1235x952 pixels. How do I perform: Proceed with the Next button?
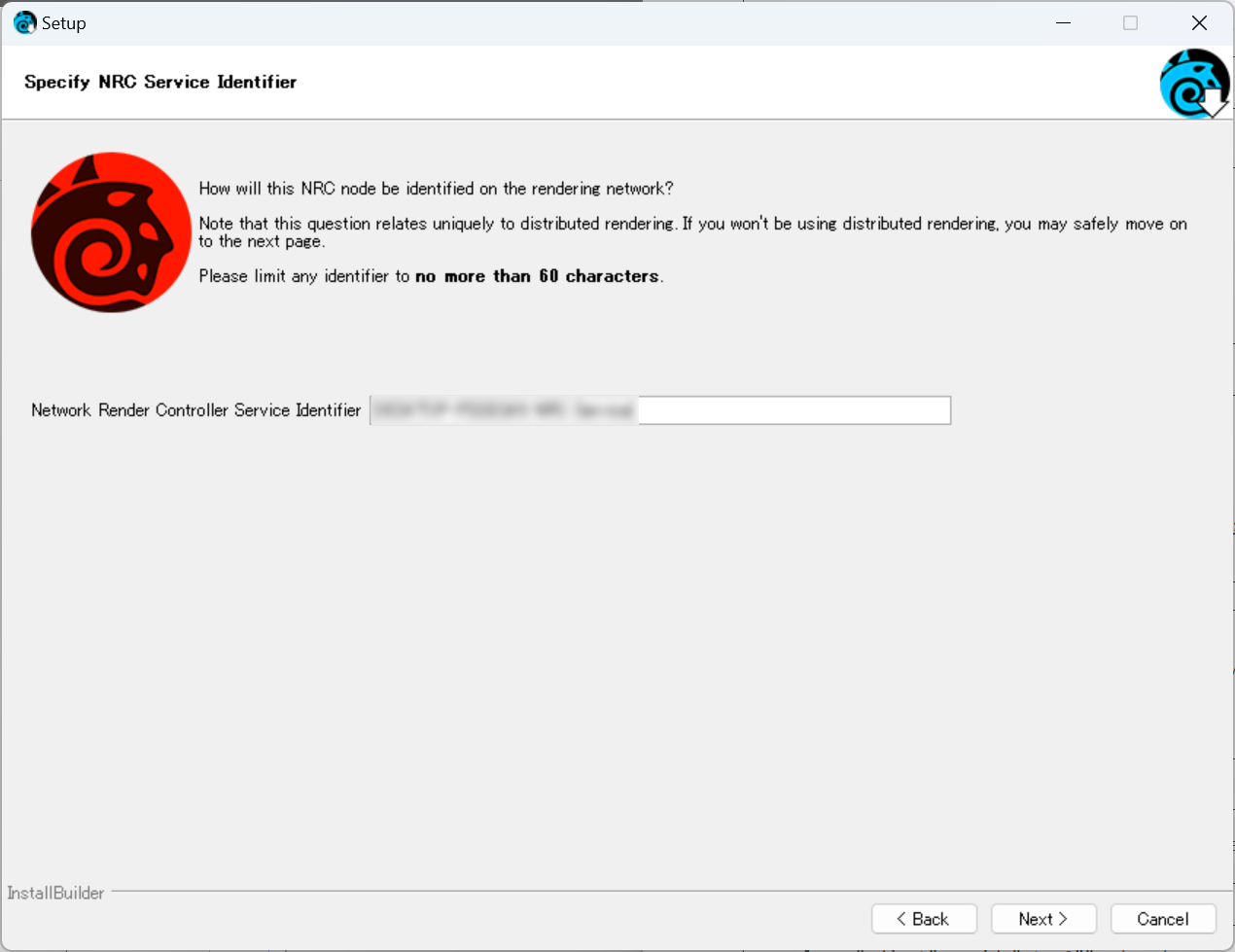pyautogui.click(x=1043, y=919)
